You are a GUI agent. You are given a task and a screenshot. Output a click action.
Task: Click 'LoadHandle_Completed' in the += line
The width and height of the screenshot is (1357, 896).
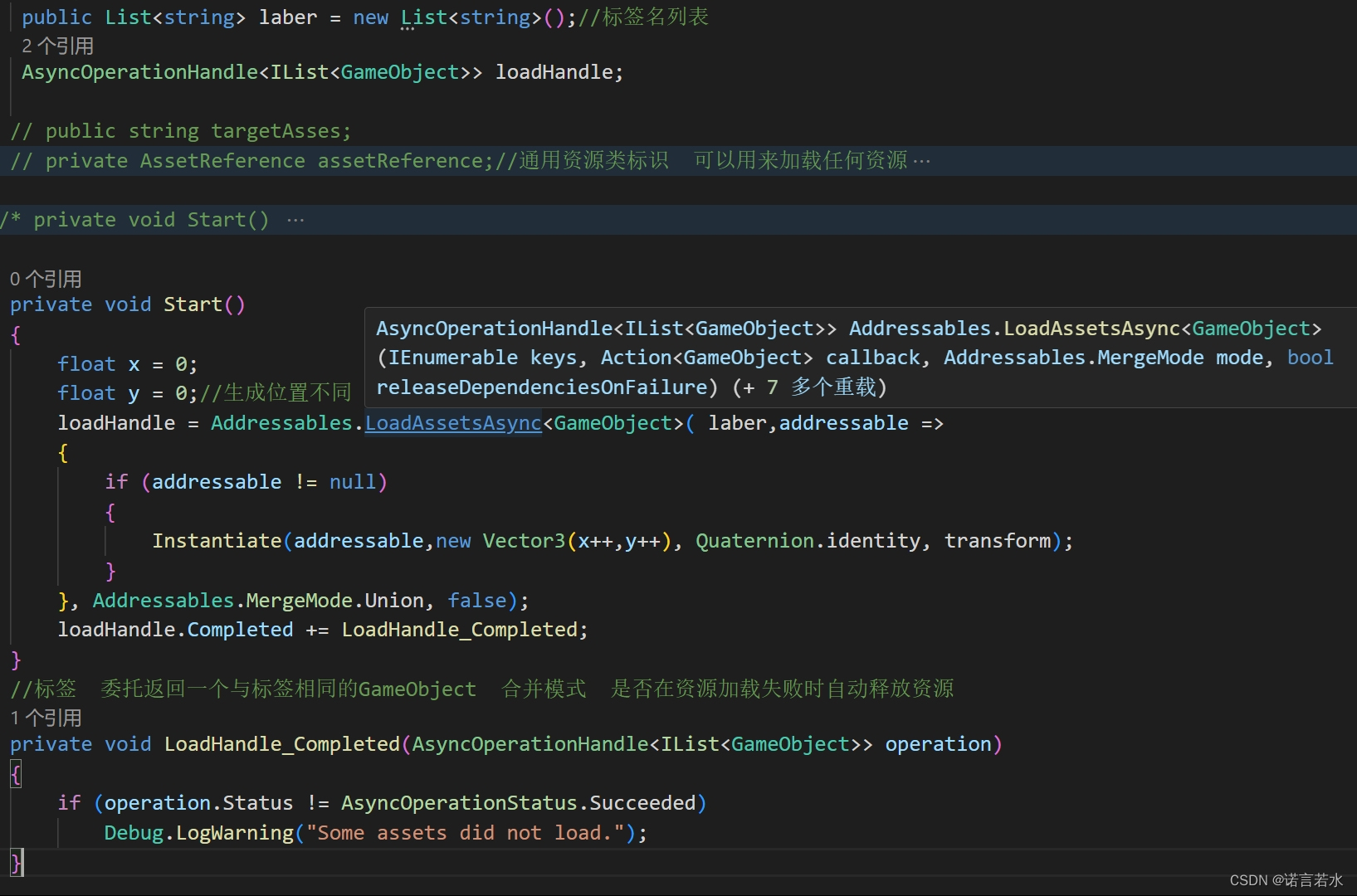click(x=459, y=630)
